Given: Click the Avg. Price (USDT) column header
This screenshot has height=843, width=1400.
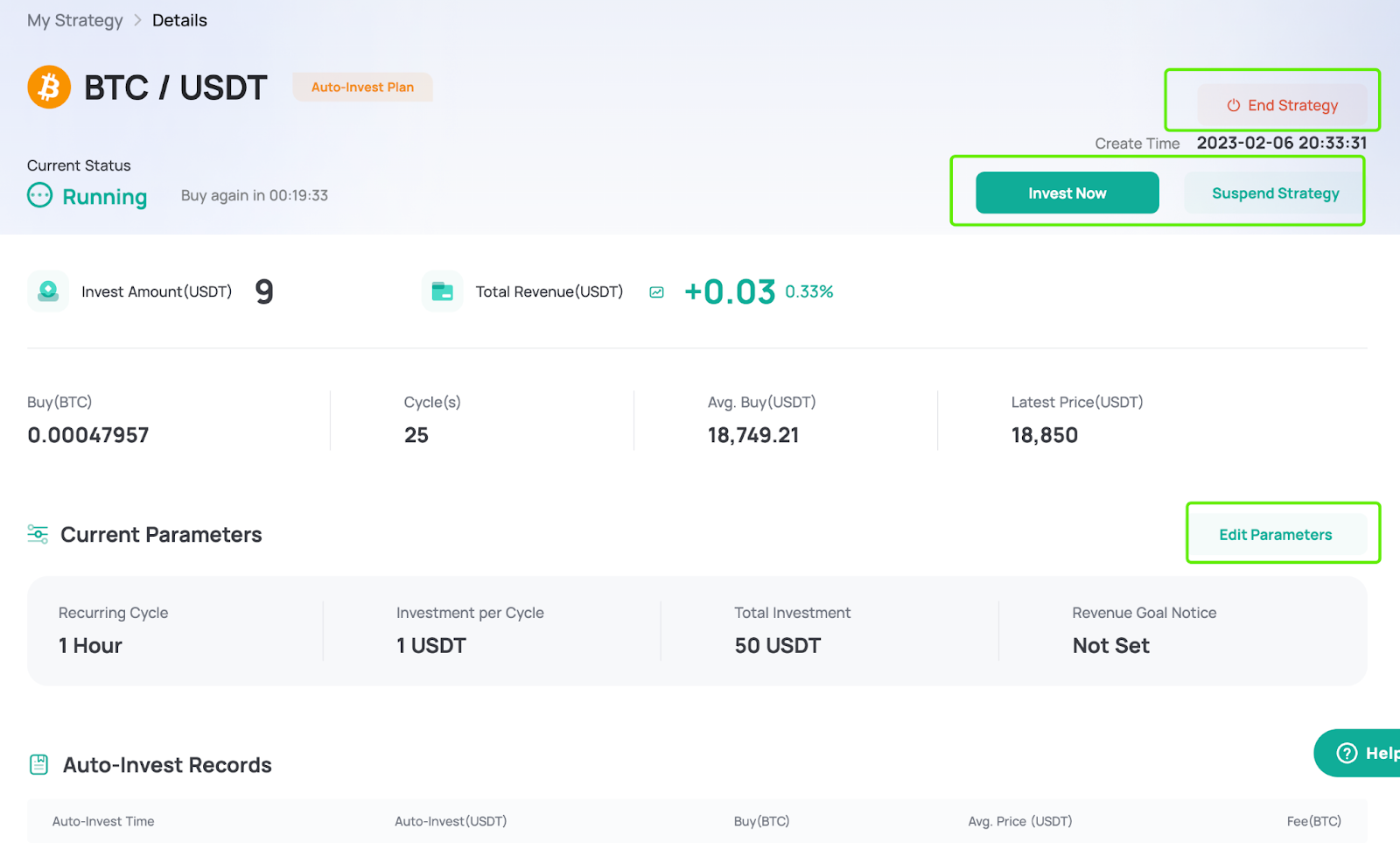Looking at the screenshot, I should (x=1019, y=821).
